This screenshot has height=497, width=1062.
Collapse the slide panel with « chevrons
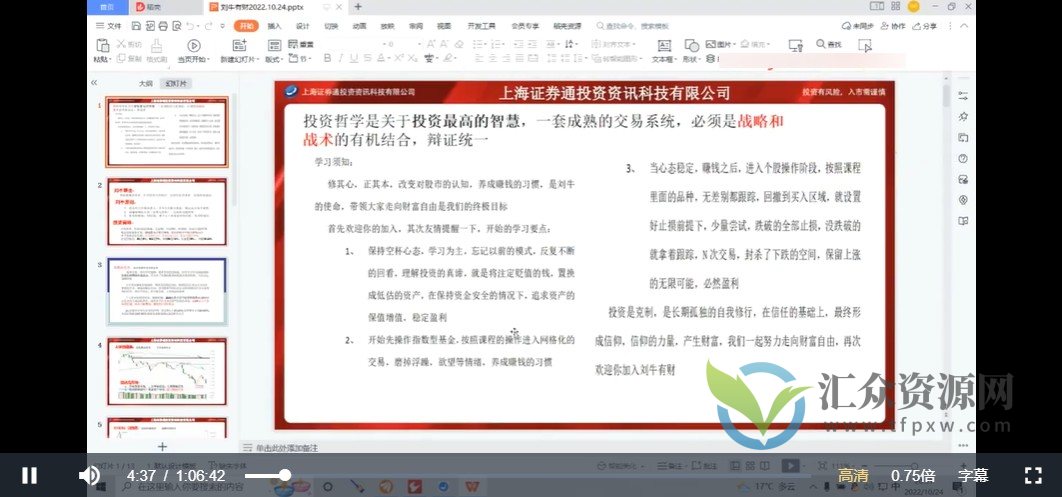(94, 83)
